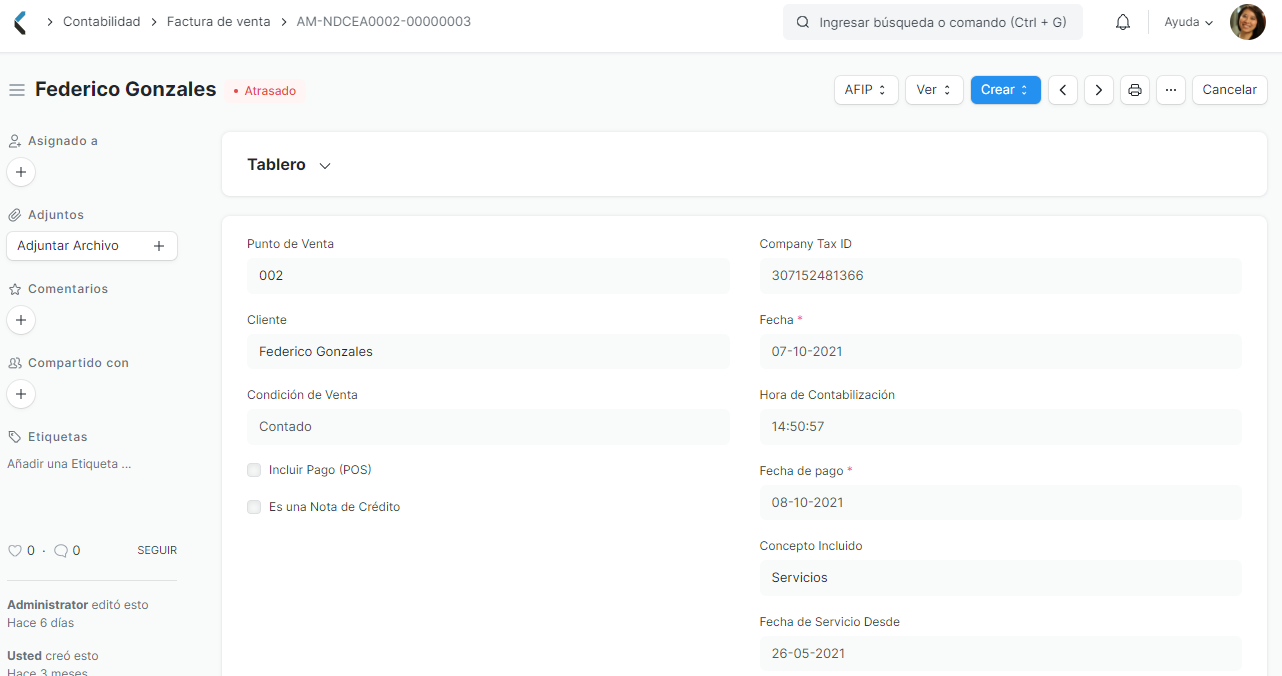Open the AFIP dropdown
Screen dimensions: 1282x676
(866, 90)
